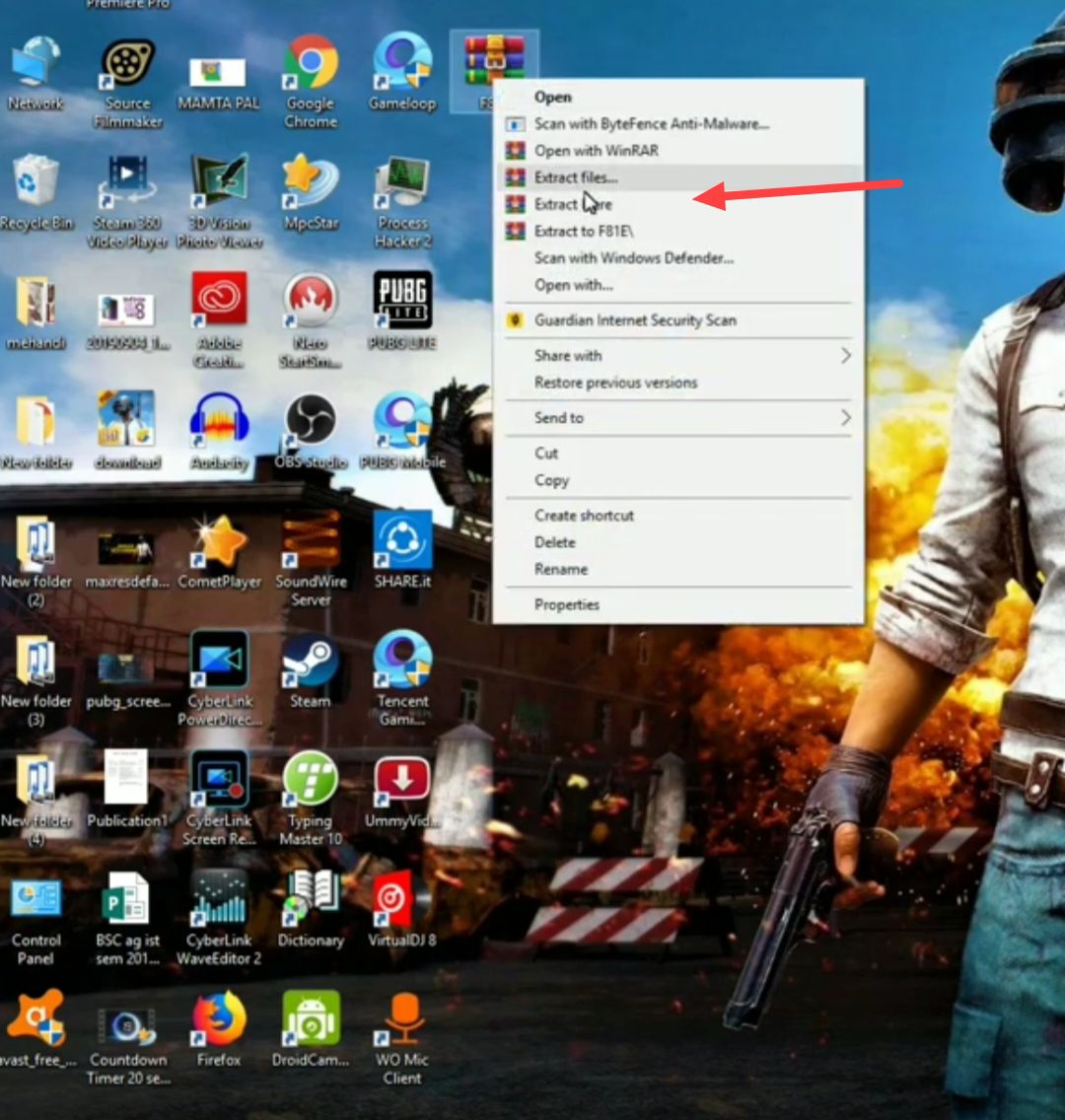Image resolution: width=1065 pixels, height=1120 pixels.
Task: Select the Firefox shortcut
Action: click(x=219, y=1030)
